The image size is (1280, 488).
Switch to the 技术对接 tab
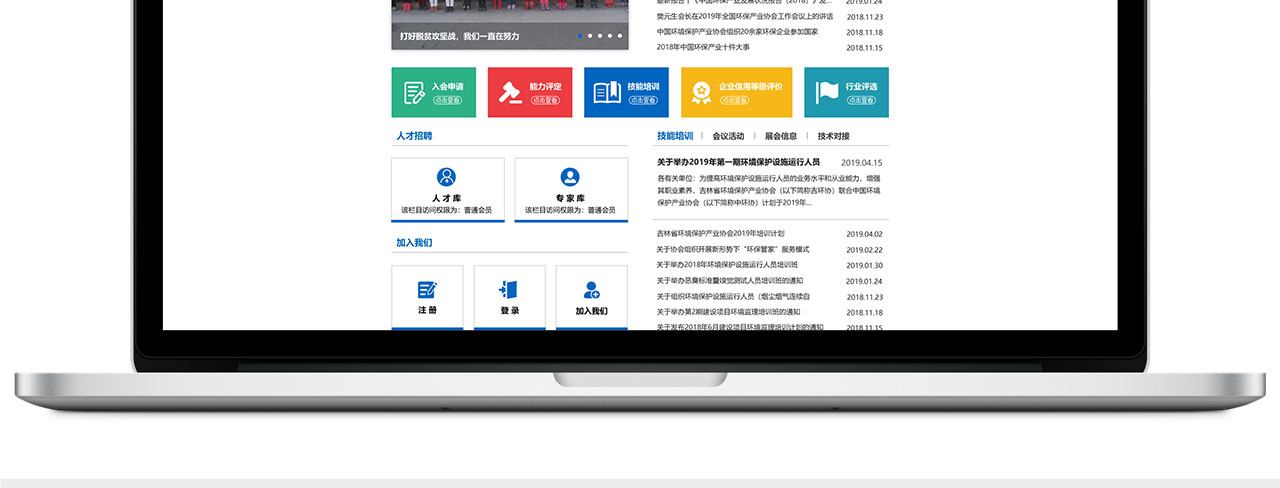point(834,136)
